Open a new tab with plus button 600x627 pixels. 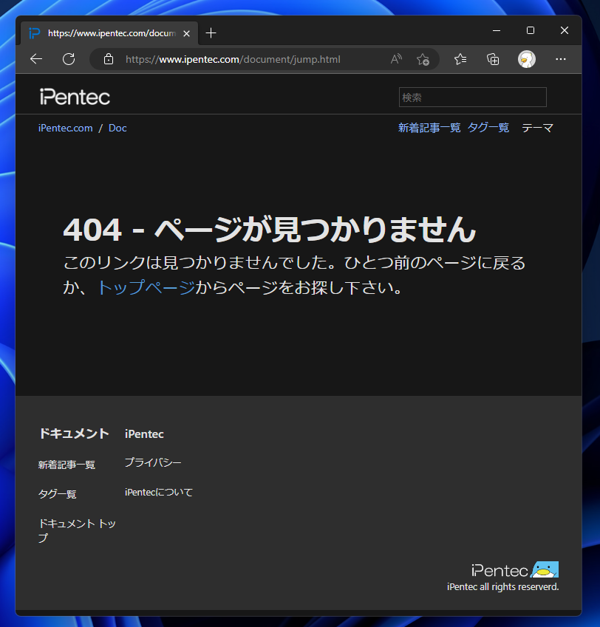[x=211, y=33]
